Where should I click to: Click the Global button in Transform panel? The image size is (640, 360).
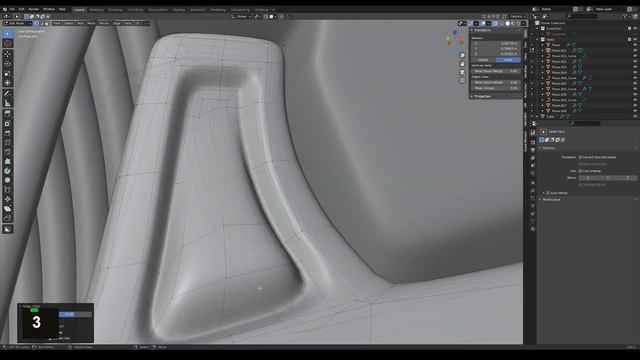coord(483,60)
